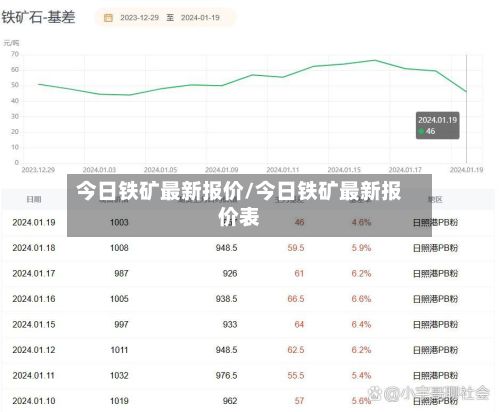Click basis rate 5.9%
This screenshot has width=500, height=412.
[x=361, y=248]
